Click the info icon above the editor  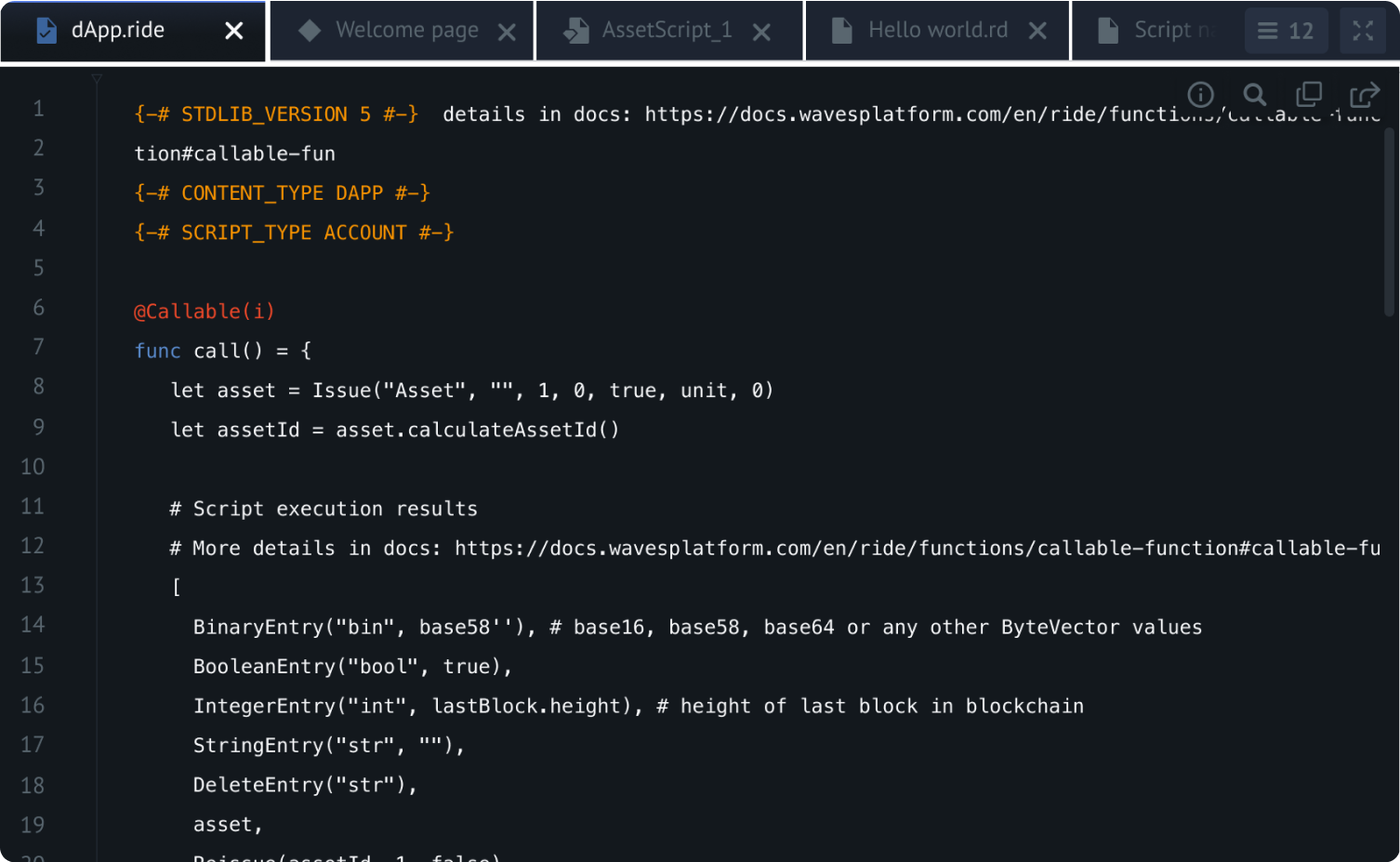(x=1201, y=94)
